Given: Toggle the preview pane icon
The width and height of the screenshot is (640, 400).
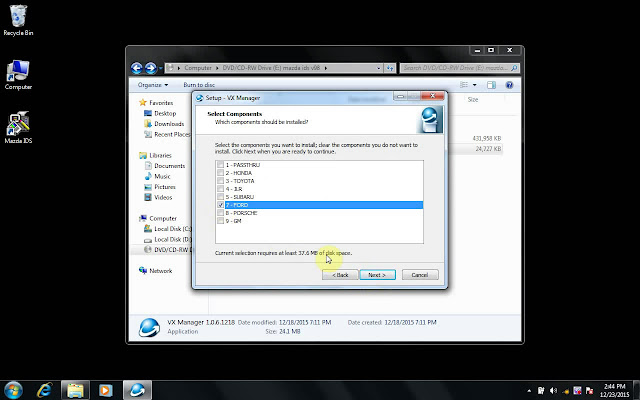Looking at the screenshot, I should point(491,85).
